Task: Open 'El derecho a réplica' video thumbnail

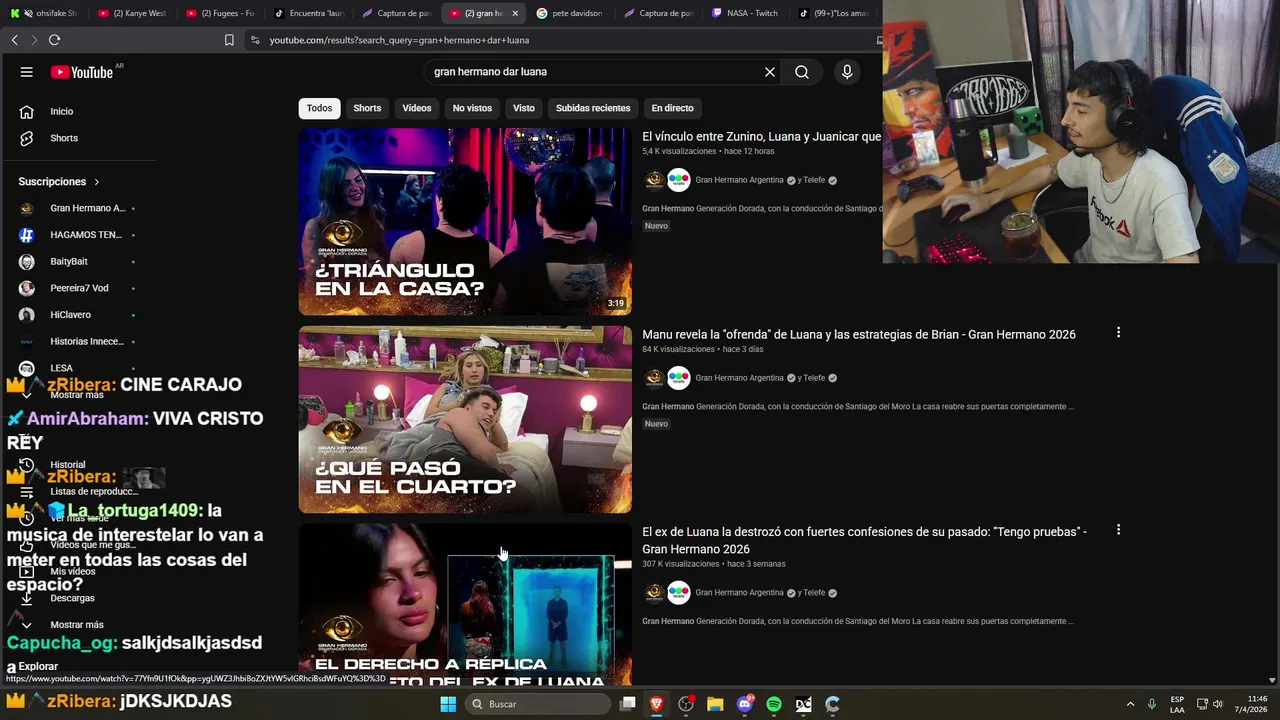Action: [x=465, y=604]
